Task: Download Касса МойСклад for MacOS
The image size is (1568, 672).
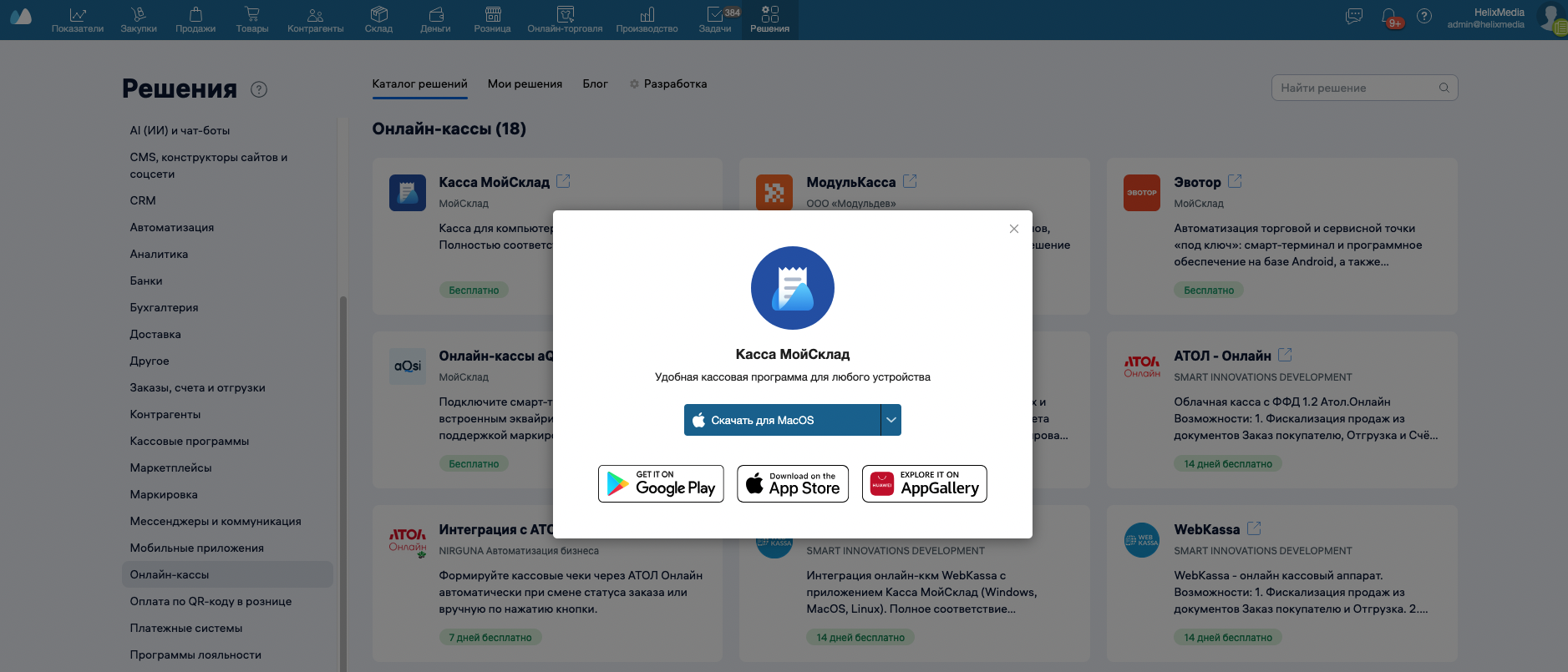Action: click(782, 420)
